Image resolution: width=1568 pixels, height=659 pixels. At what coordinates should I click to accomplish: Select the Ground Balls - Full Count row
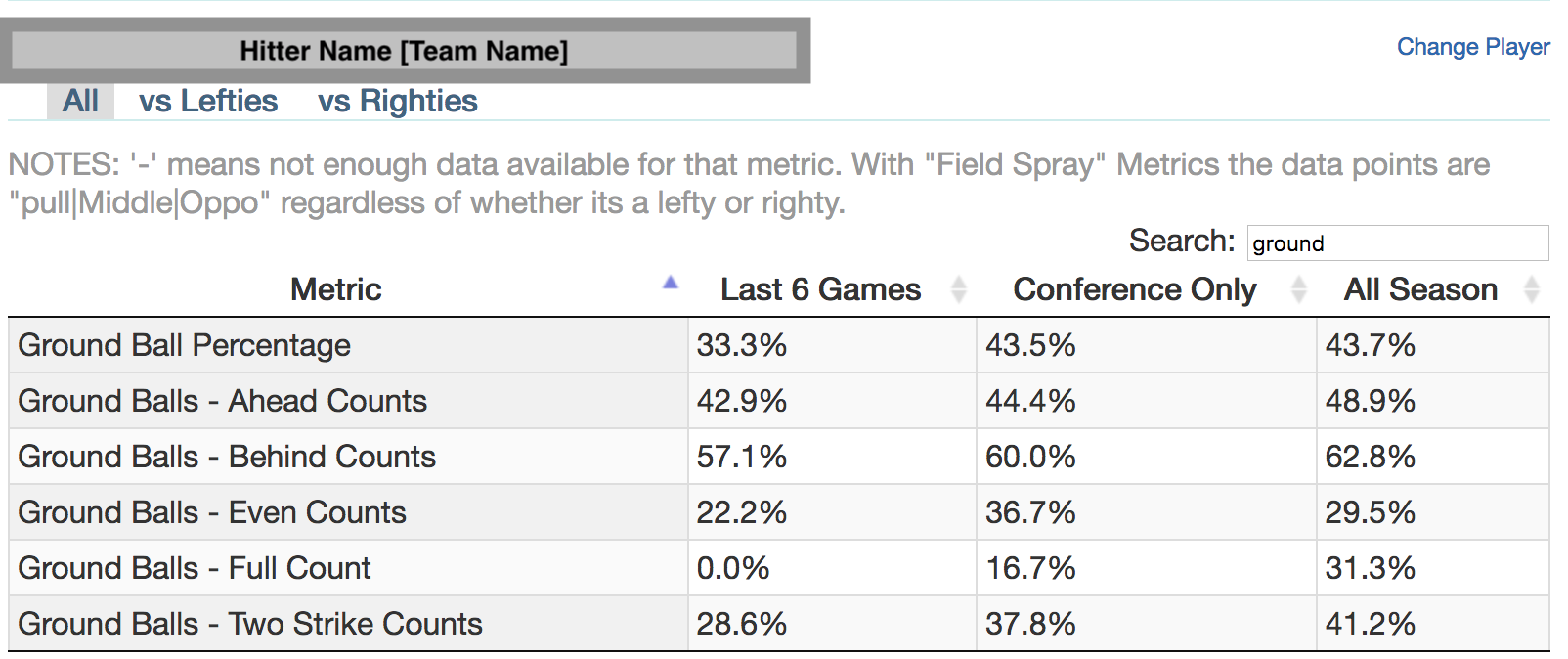pyautogui.click(x=779, y=568)
